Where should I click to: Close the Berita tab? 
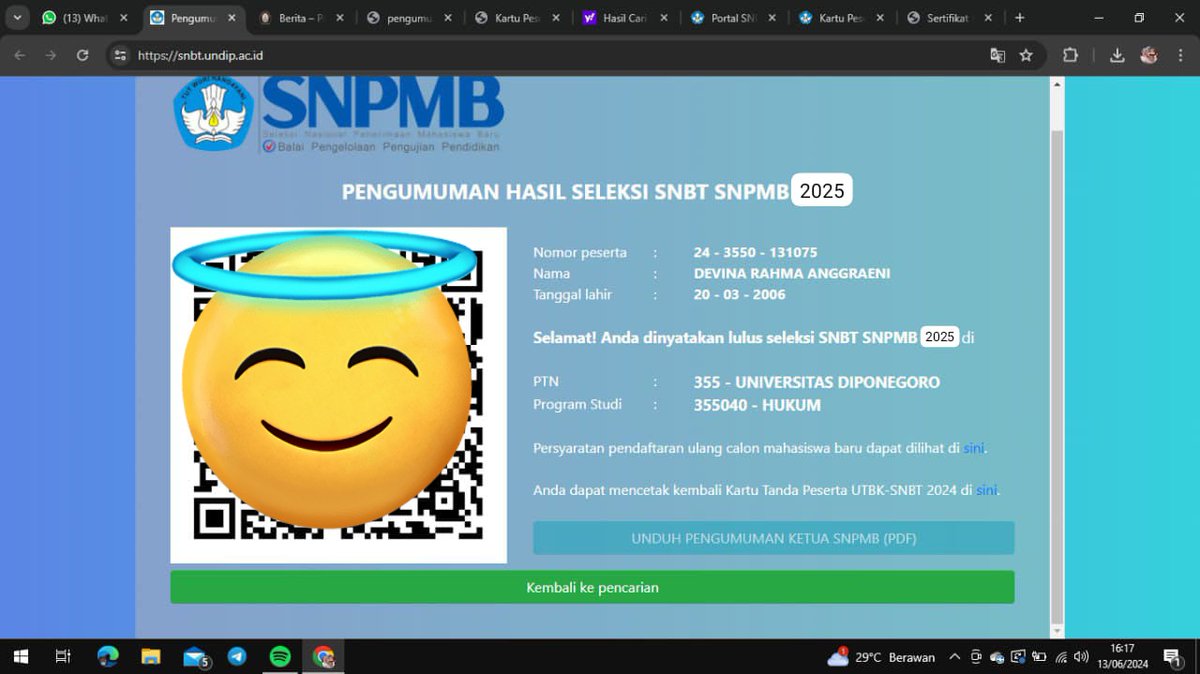pyautogui.click(x=339, y=18)
